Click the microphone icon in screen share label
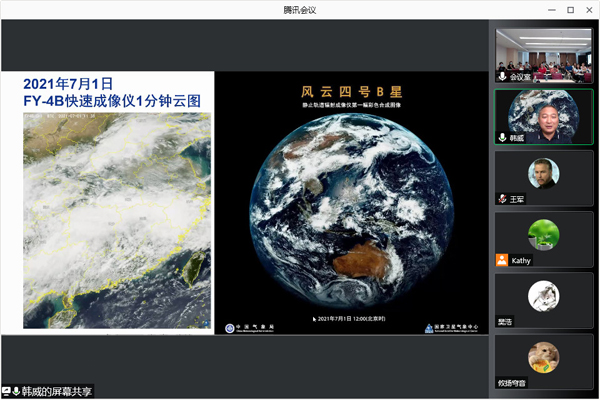600x400 pixels. (x=16, y=392)
